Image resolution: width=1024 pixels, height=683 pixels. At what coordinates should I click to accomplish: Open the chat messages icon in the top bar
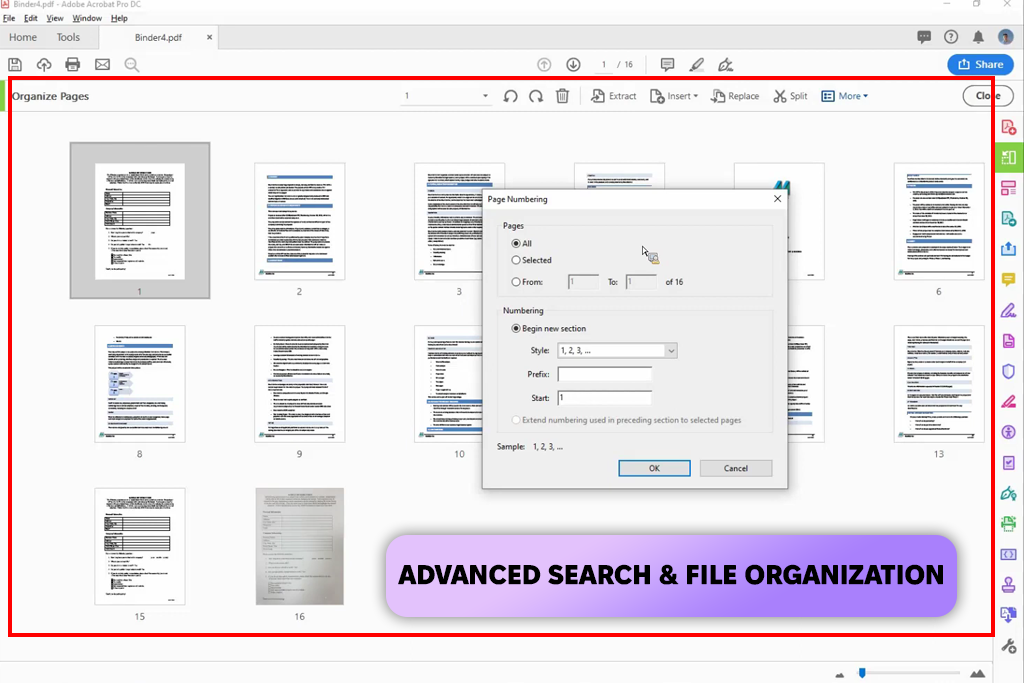coord(923,37)
